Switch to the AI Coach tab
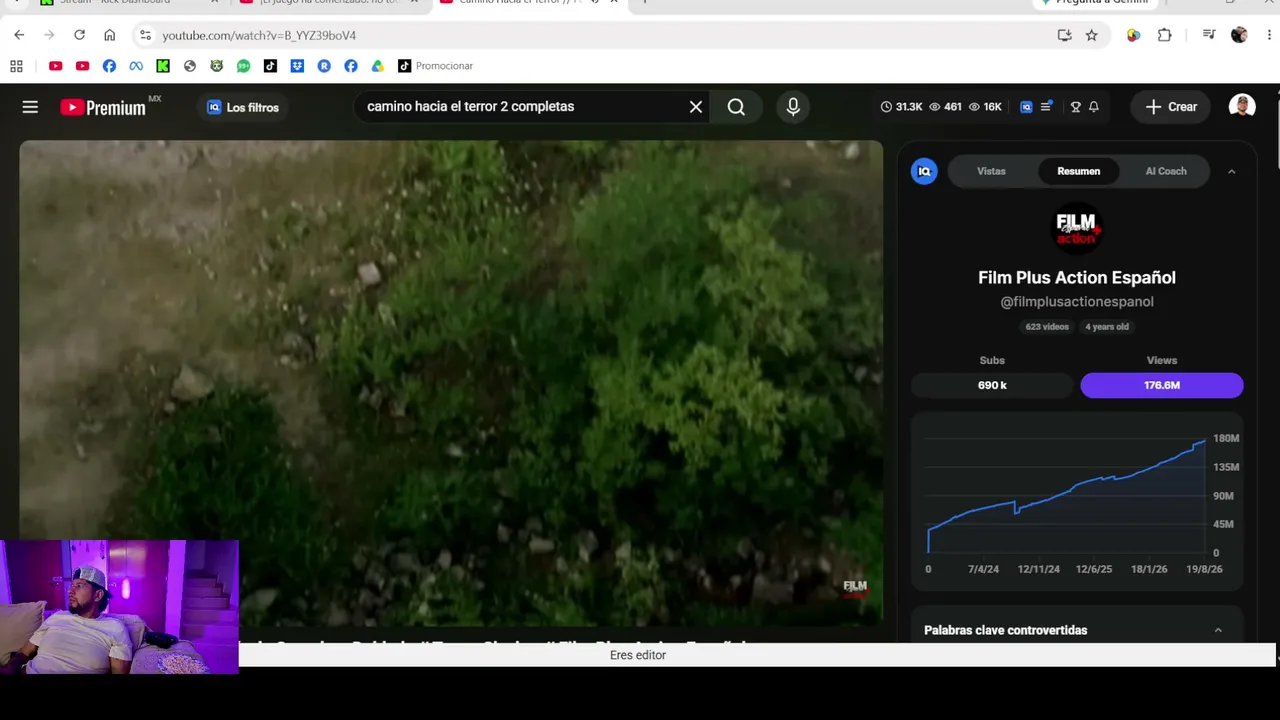 (x=1166, y=171)
